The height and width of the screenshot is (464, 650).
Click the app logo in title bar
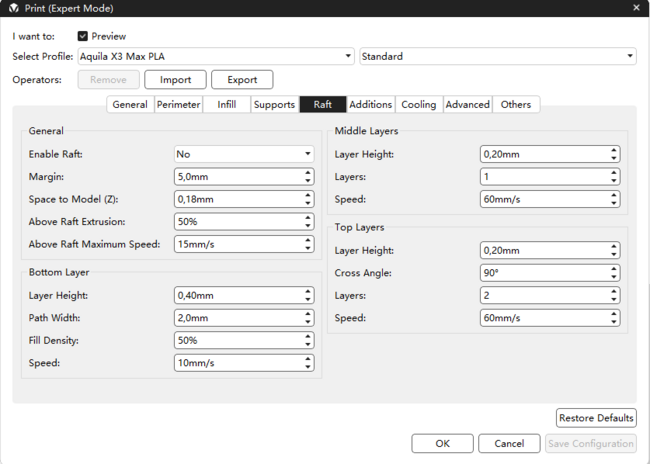pyautogui.click(x=13, y=8)
